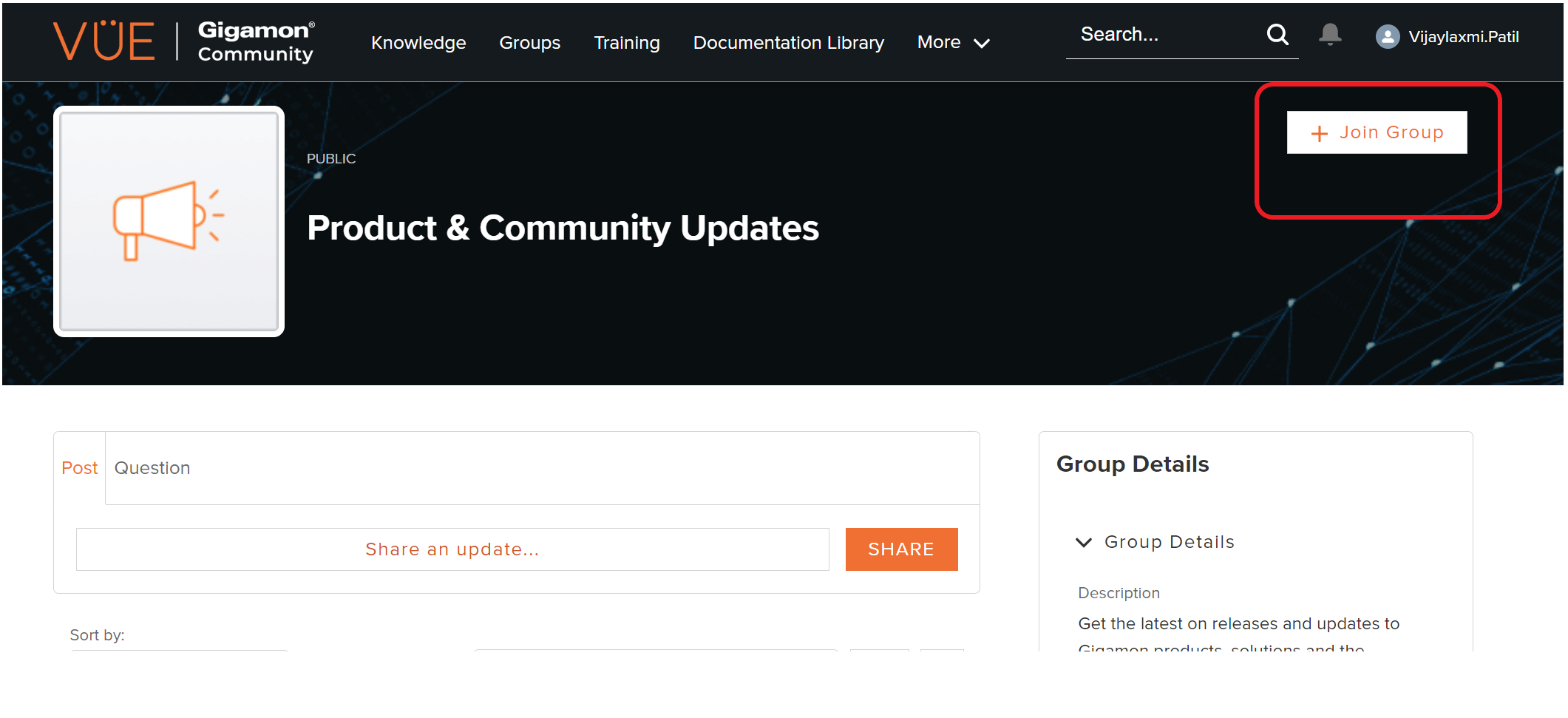Click the Share an update box
Viewport: 1568px width, 718px height.
tap(452, 549)
